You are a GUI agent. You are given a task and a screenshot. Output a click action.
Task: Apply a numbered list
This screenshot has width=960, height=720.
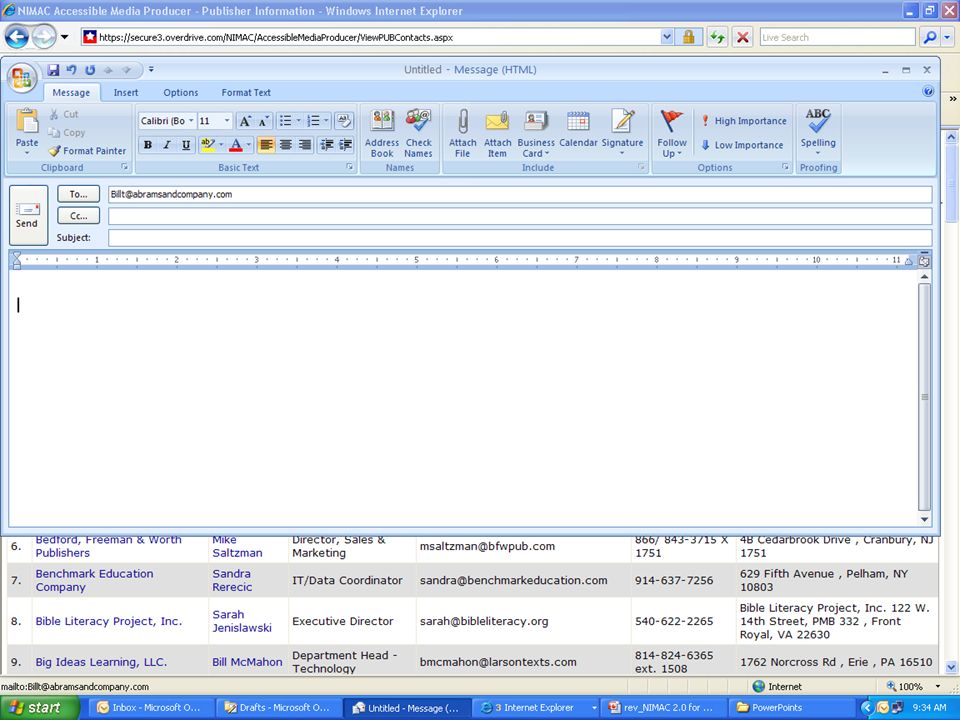[313, 121]
